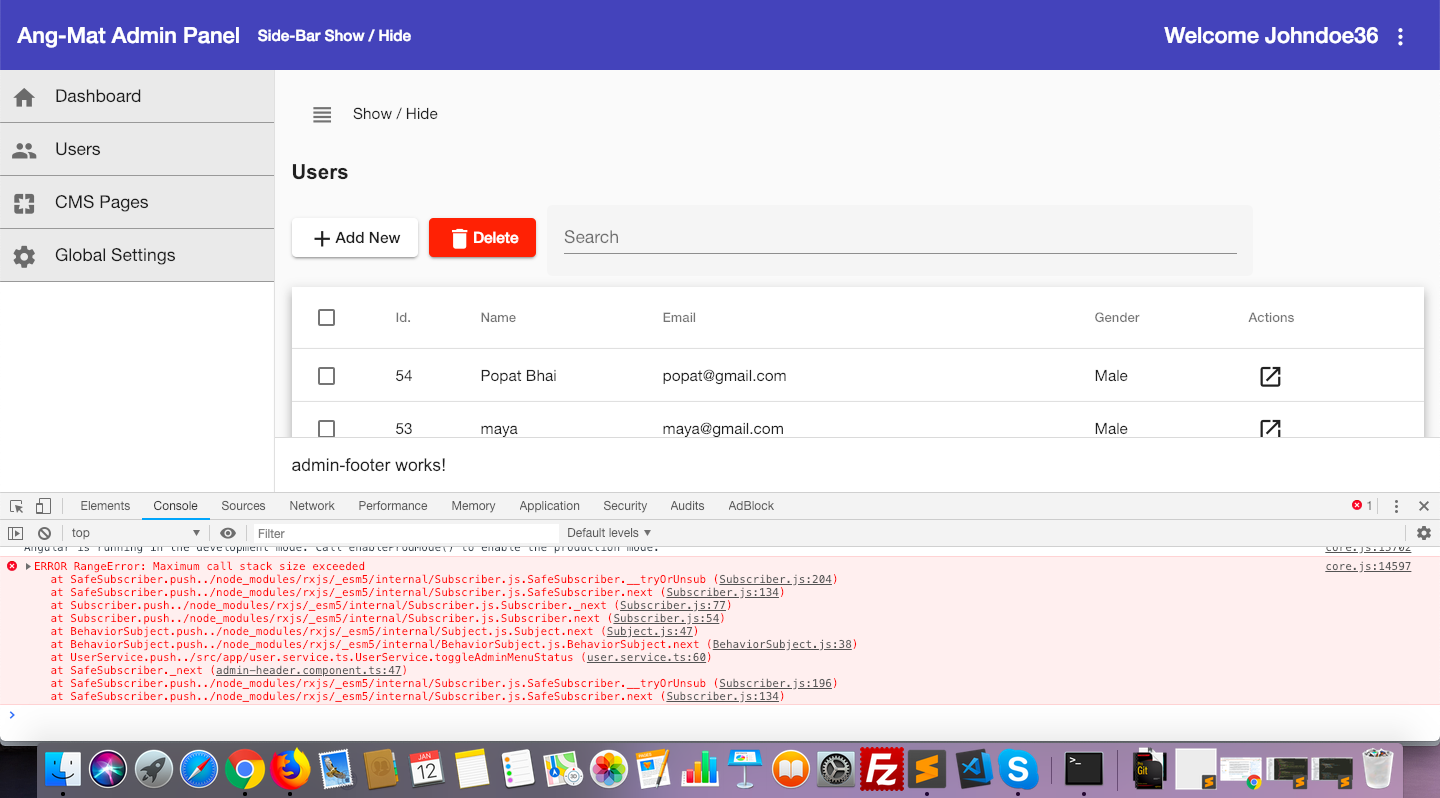Toggle the select-all checkbox in table header
The width and height of the screenshot is (1440, 798).
tap(326, 317)
